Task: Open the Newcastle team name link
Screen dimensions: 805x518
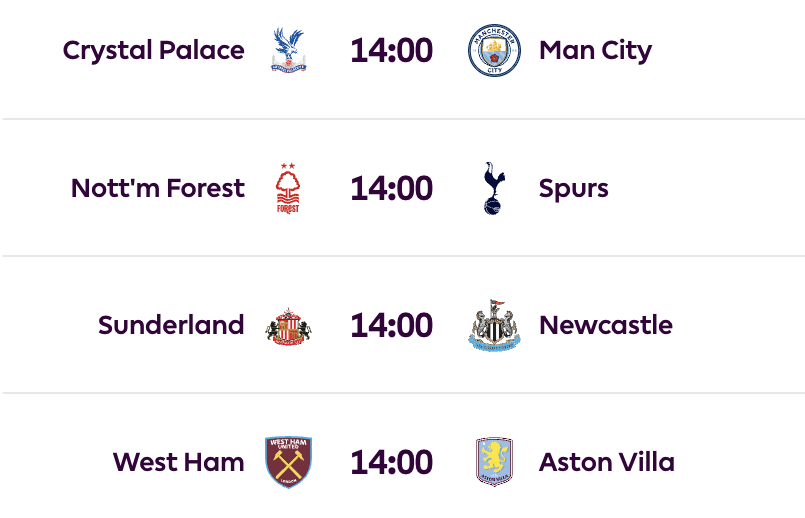Action: point(605,326)
